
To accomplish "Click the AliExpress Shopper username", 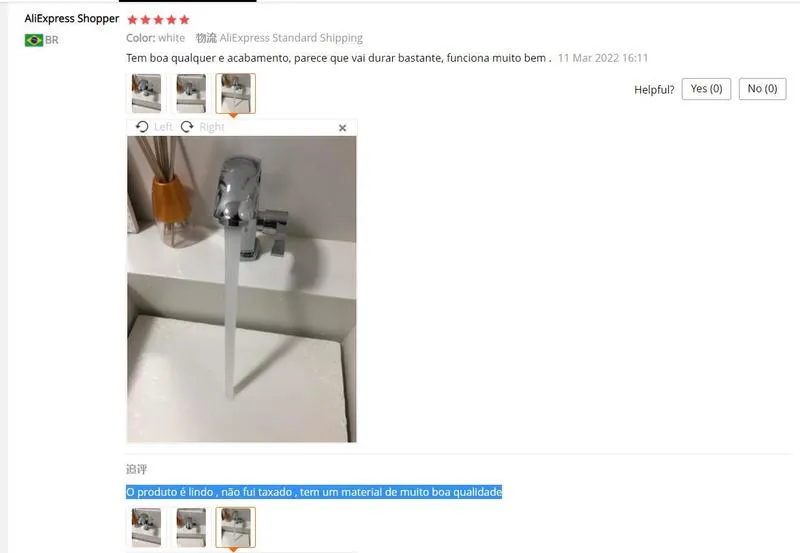I will [x=71, y=19].
